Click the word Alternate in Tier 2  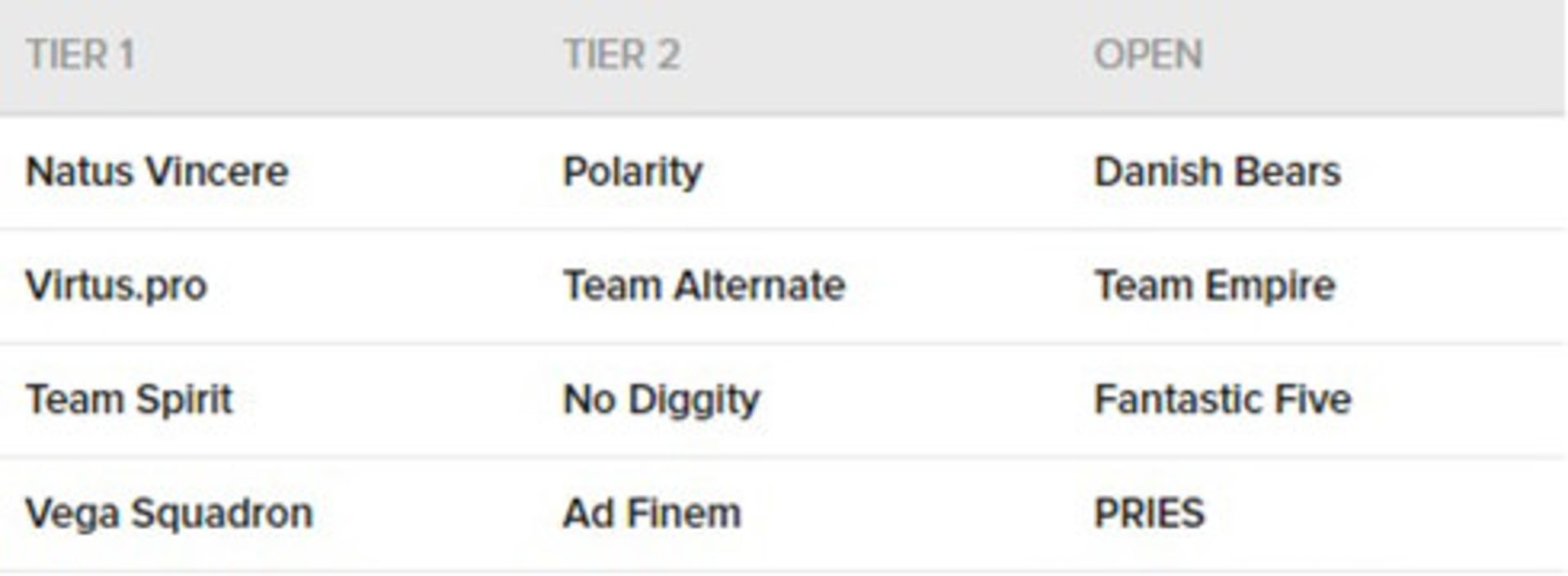[x=759, y=286]
